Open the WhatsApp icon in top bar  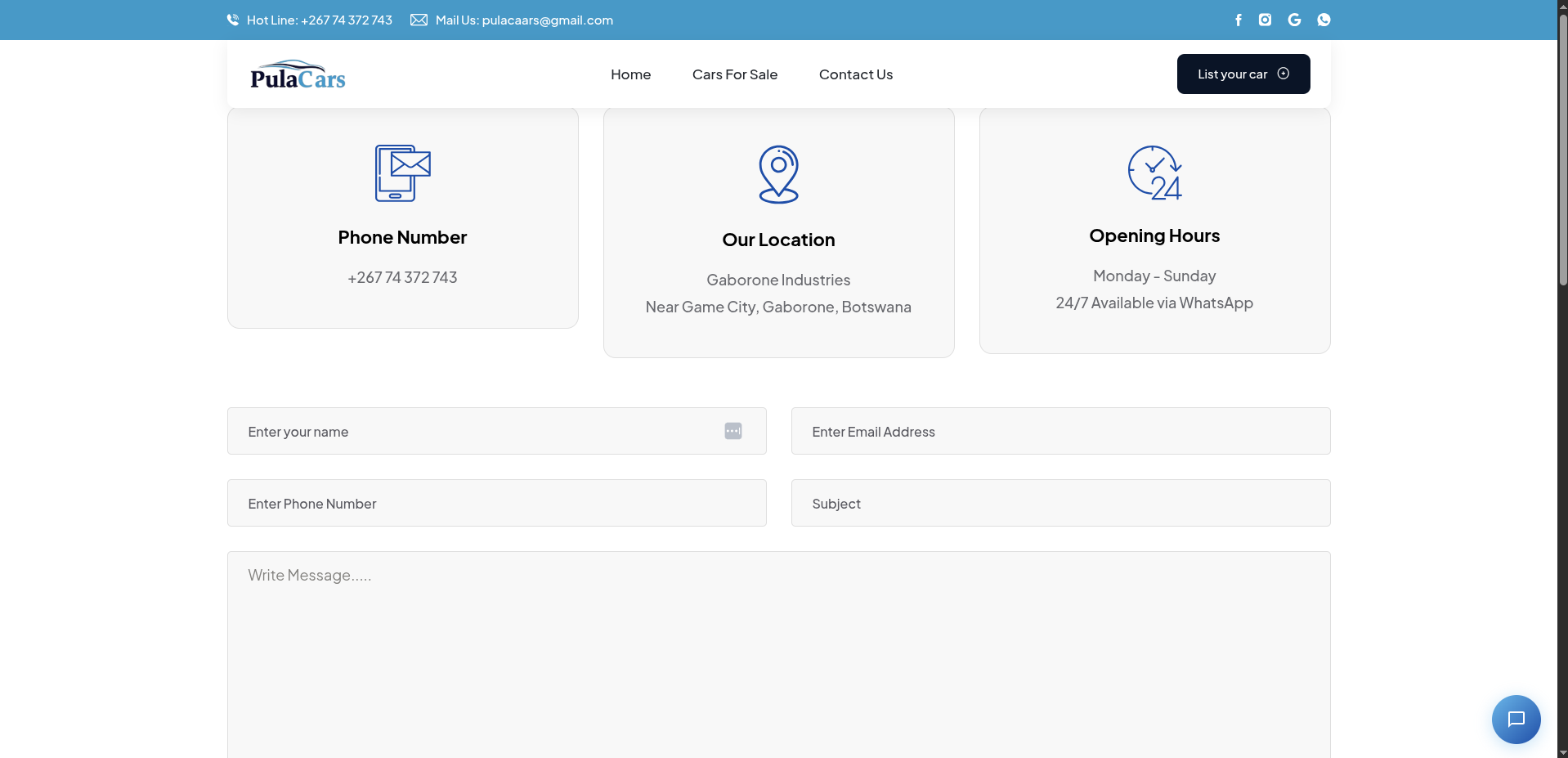click(1324, 20)
